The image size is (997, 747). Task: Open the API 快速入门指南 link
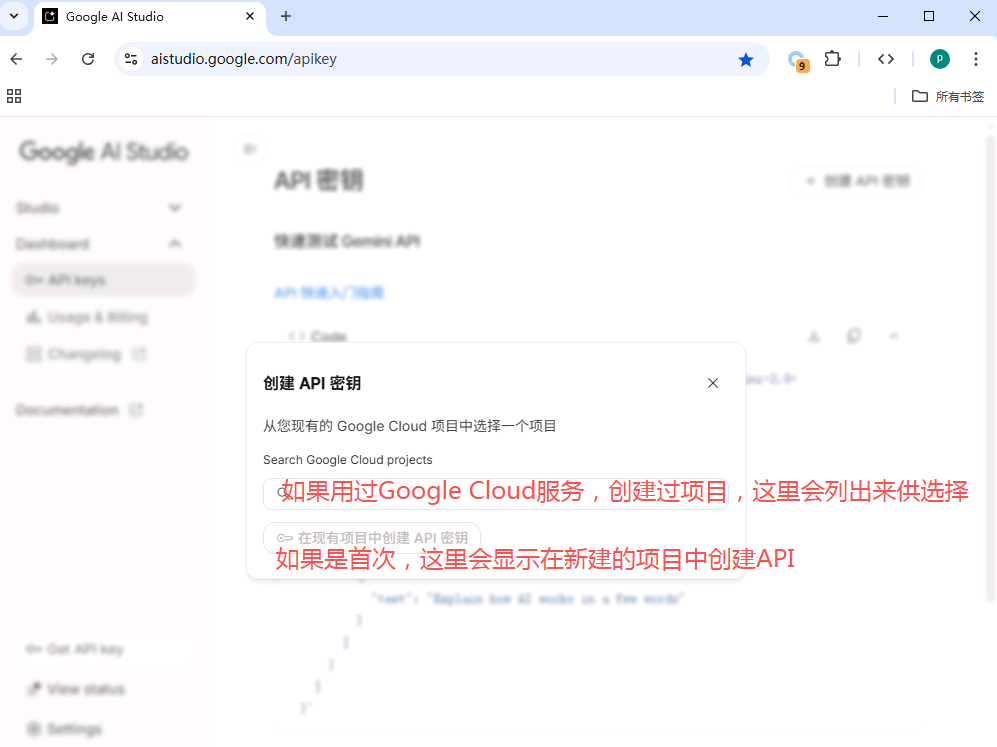click(x=329, y=293)
